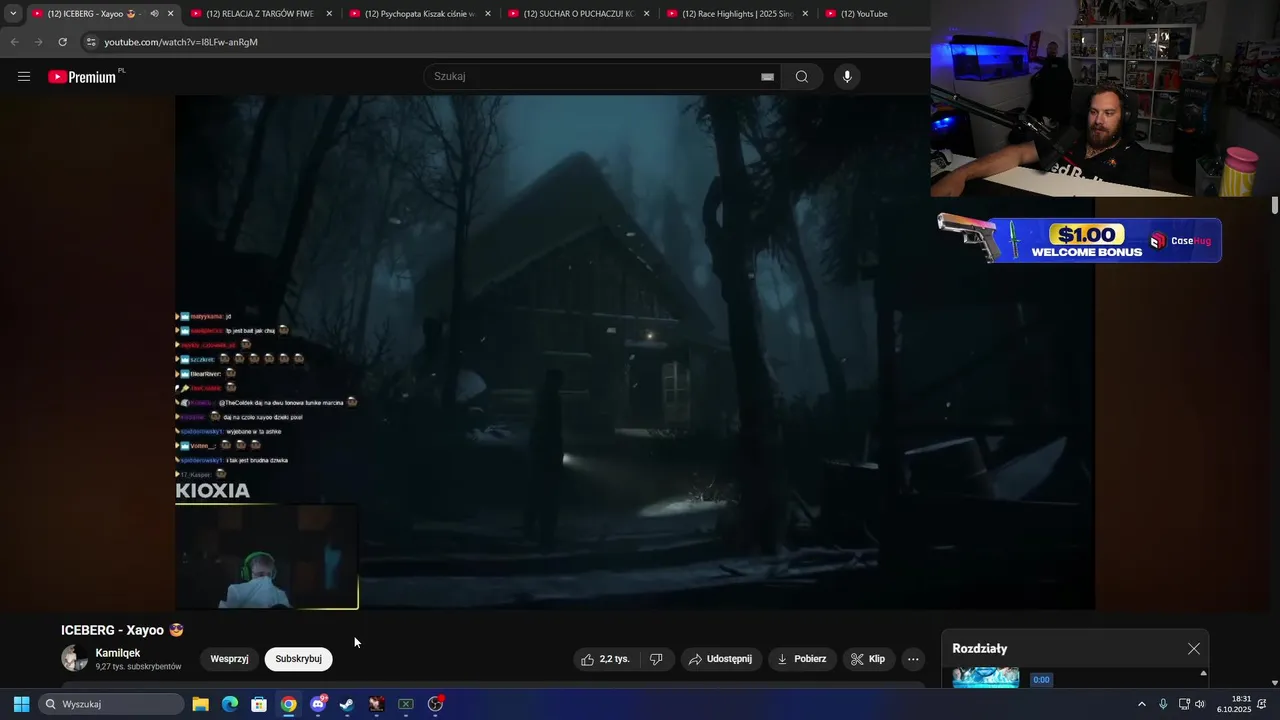Click the Pobierz download button
The height and width of the screenshot is (720, 1280).
point(801,659)
